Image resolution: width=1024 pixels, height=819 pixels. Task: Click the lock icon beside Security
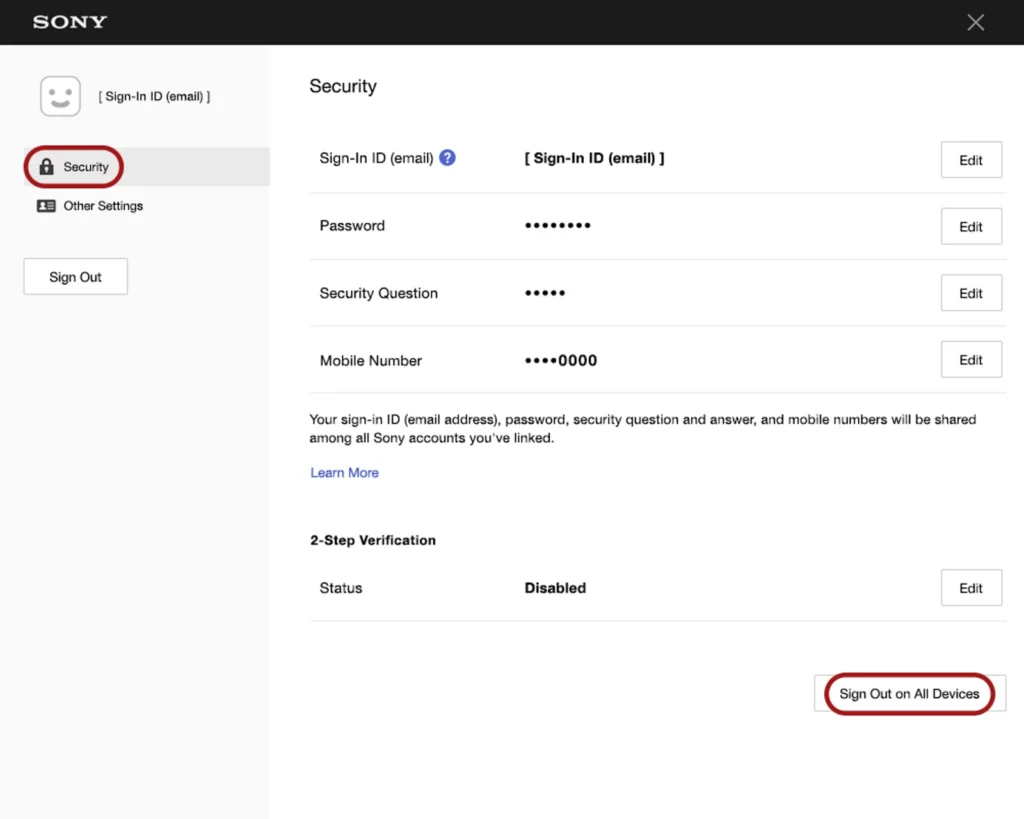pyautogui.click(x=46, y=167)
